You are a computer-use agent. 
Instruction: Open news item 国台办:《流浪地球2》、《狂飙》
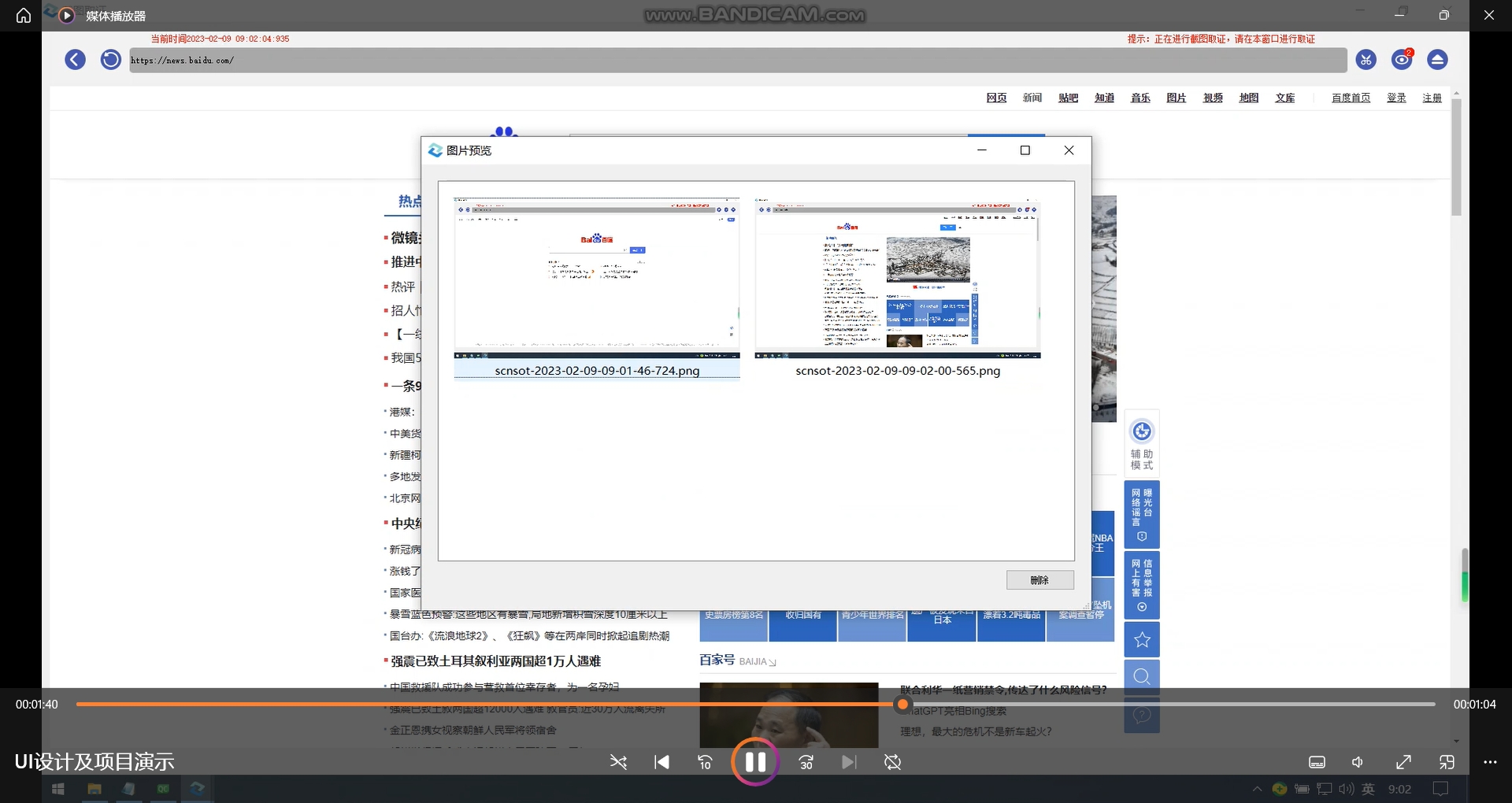(529, 636)
